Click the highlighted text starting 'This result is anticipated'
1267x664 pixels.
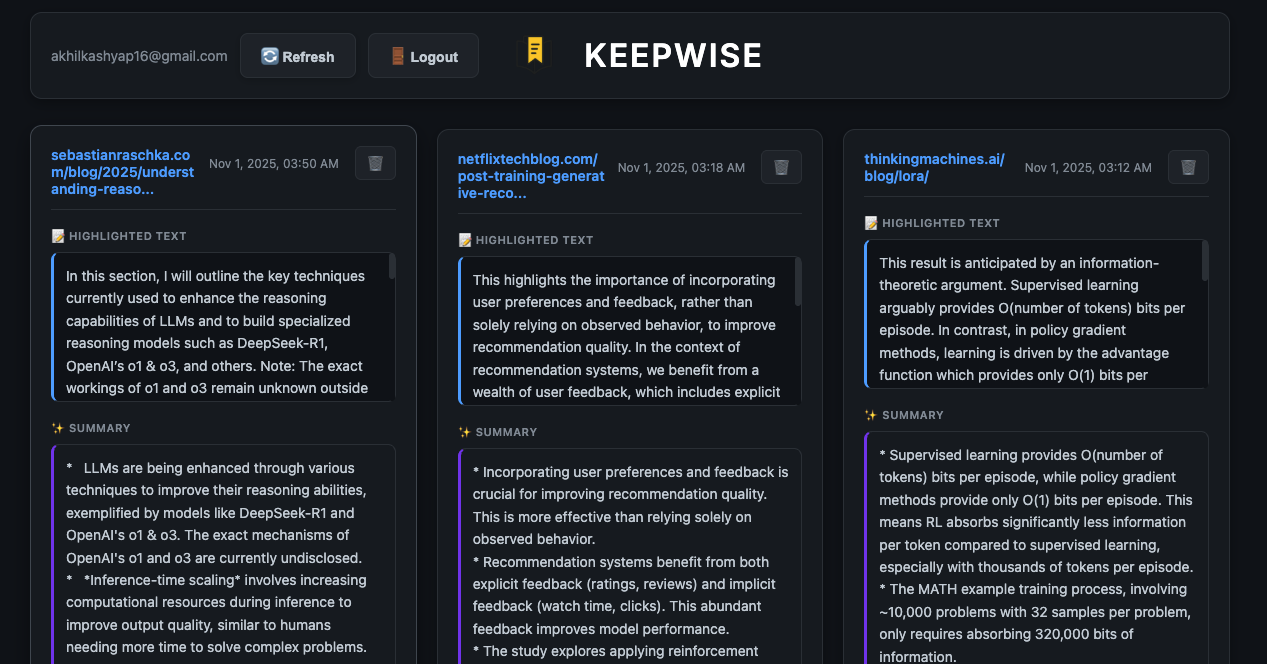[x=1036, y=314]
